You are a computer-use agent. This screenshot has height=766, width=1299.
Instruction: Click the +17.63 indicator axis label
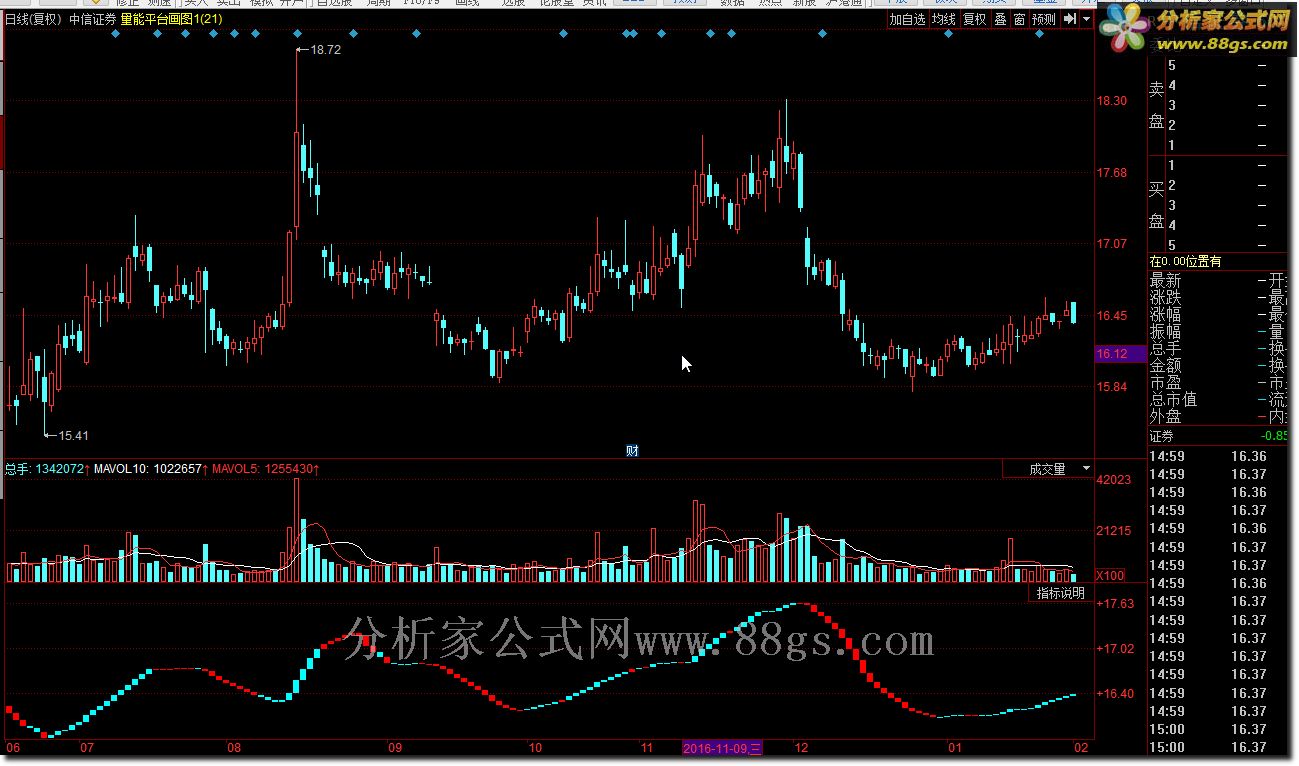1115,604
